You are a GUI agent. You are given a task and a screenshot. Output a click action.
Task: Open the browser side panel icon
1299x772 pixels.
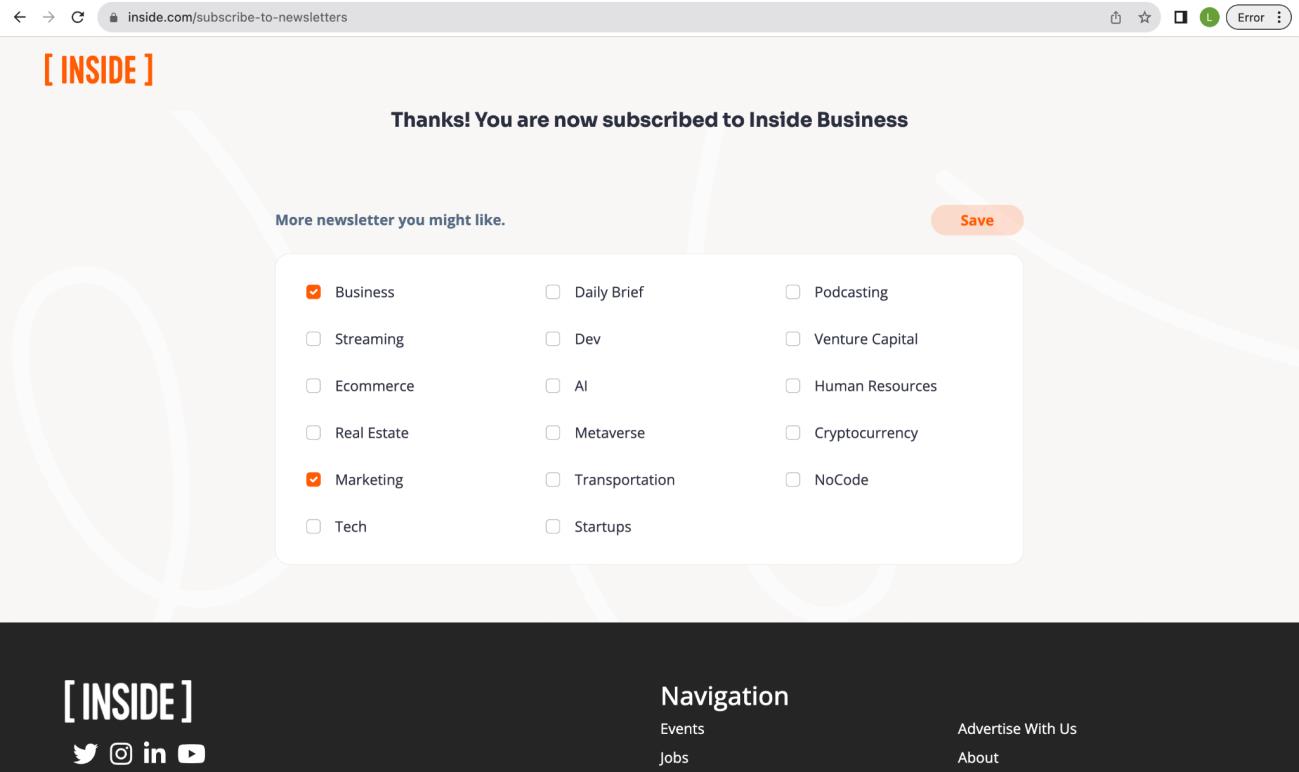coord(1180,17)
